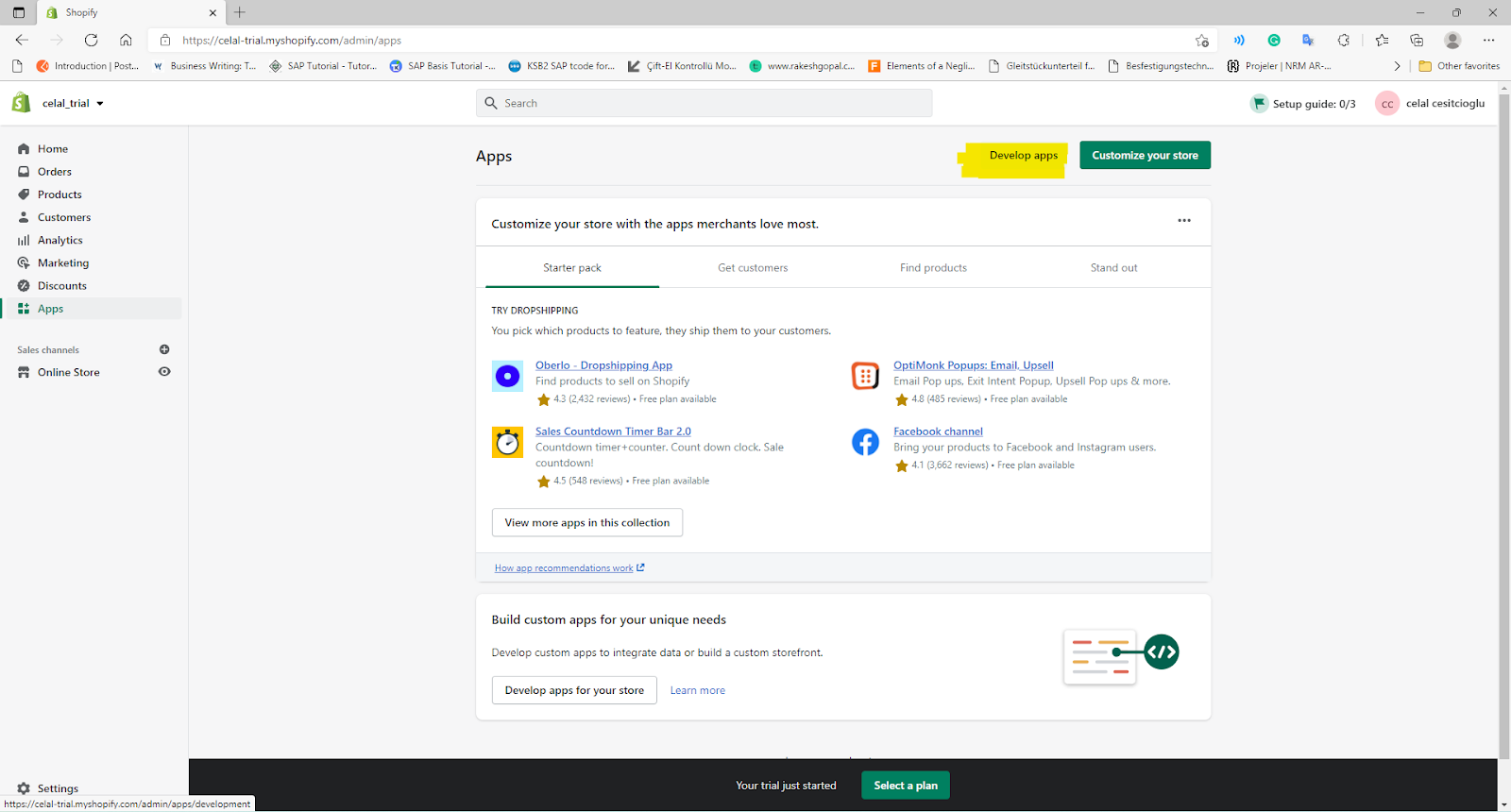Viewport: 1511px width, 812px height.
Task: Click the Shopify logo icon
Action: pyautogui.click(x=21, y=103)
